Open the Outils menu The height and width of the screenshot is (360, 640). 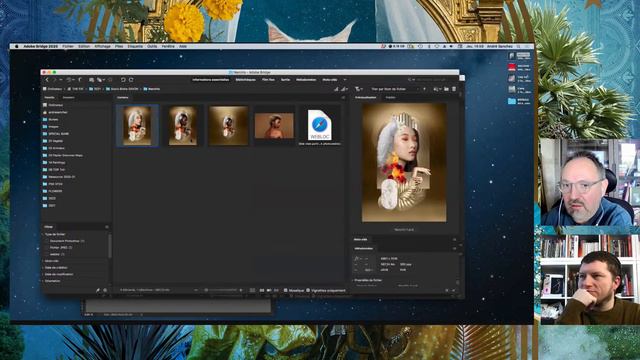click(152, 47)
